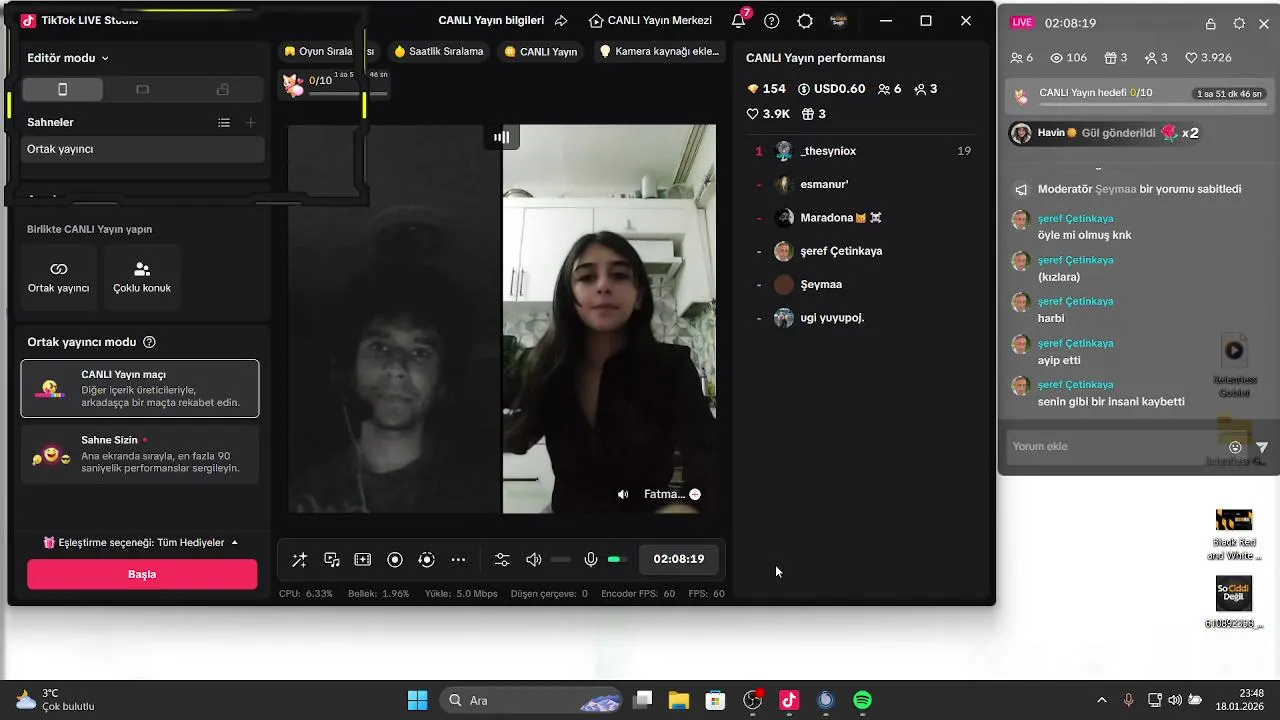Image resolution: width=1280 pixels, height=720 pixels.
Task: Open Spotify from the taskbar
Action: point(862,700)
